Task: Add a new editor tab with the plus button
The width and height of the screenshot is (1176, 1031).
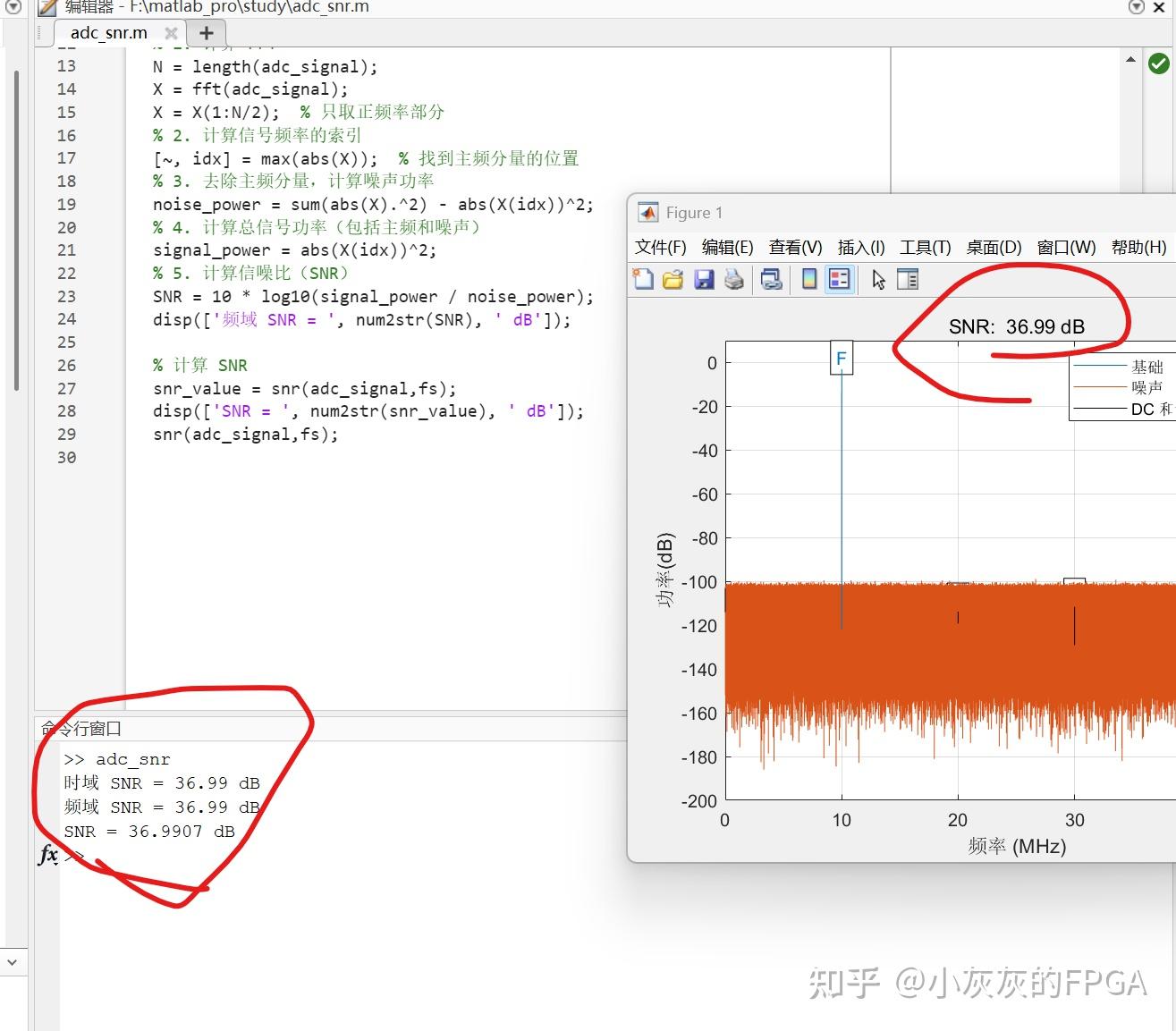Action: point(207,33)
